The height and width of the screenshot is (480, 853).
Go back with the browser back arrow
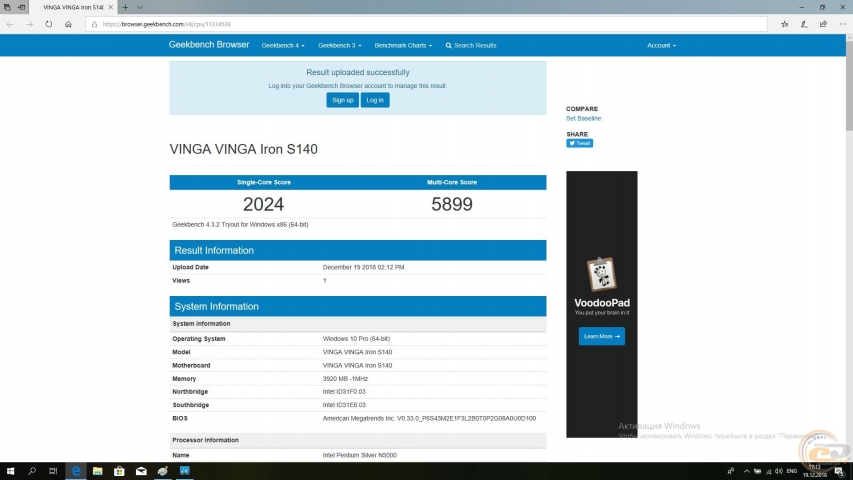click(x=10, y=24)
